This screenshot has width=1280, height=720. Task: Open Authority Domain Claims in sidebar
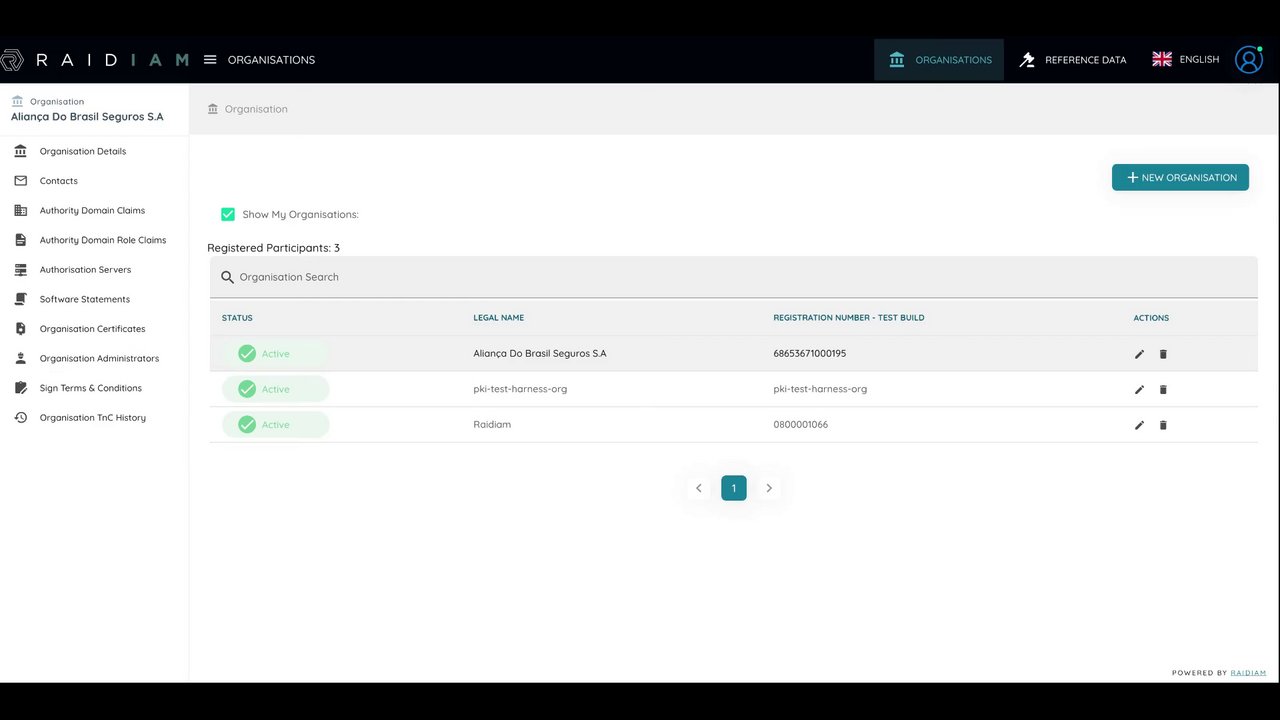94,210
